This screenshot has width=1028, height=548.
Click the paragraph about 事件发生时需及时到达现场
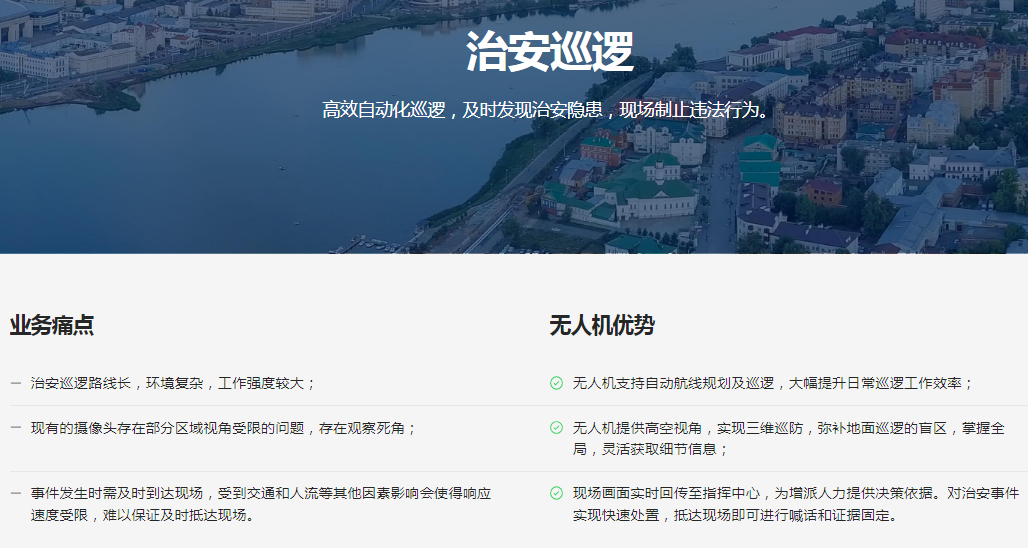[260, 493]
